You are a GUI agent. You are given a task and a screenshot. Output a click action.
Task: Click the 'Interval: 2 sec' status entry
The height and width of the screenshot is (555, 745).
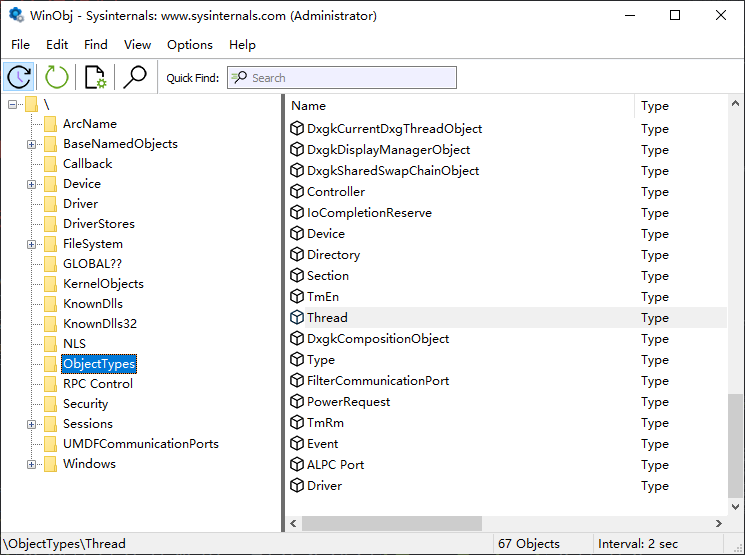click(x=638, y=544)
